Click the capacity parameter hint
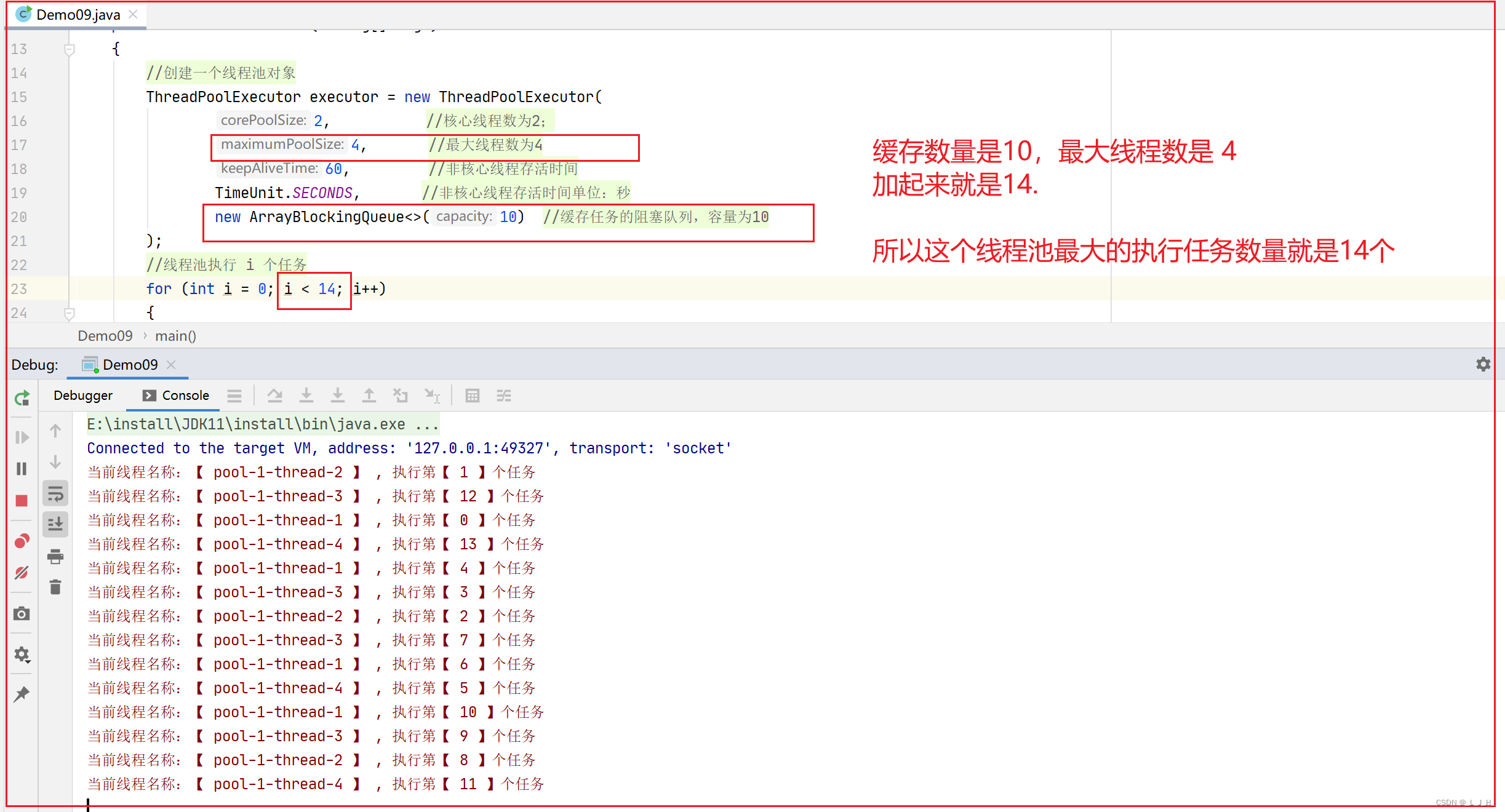The height and width of the screenshot is (812, 1505). (x=464, y=216)
